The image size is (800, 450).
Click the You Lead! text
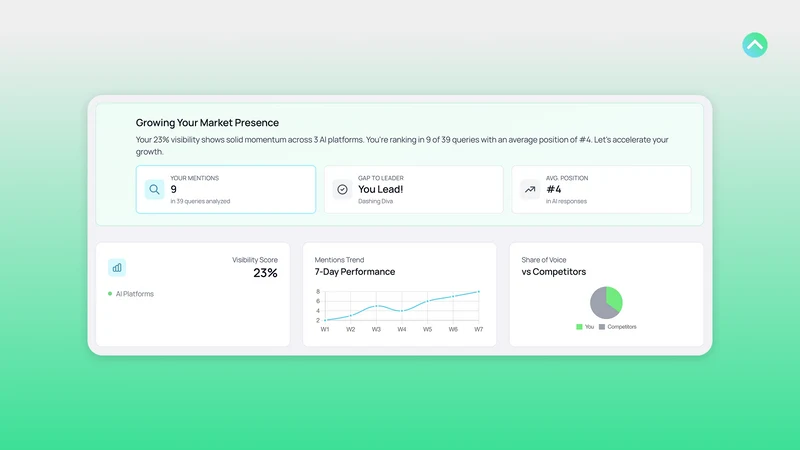click(381, 189)
